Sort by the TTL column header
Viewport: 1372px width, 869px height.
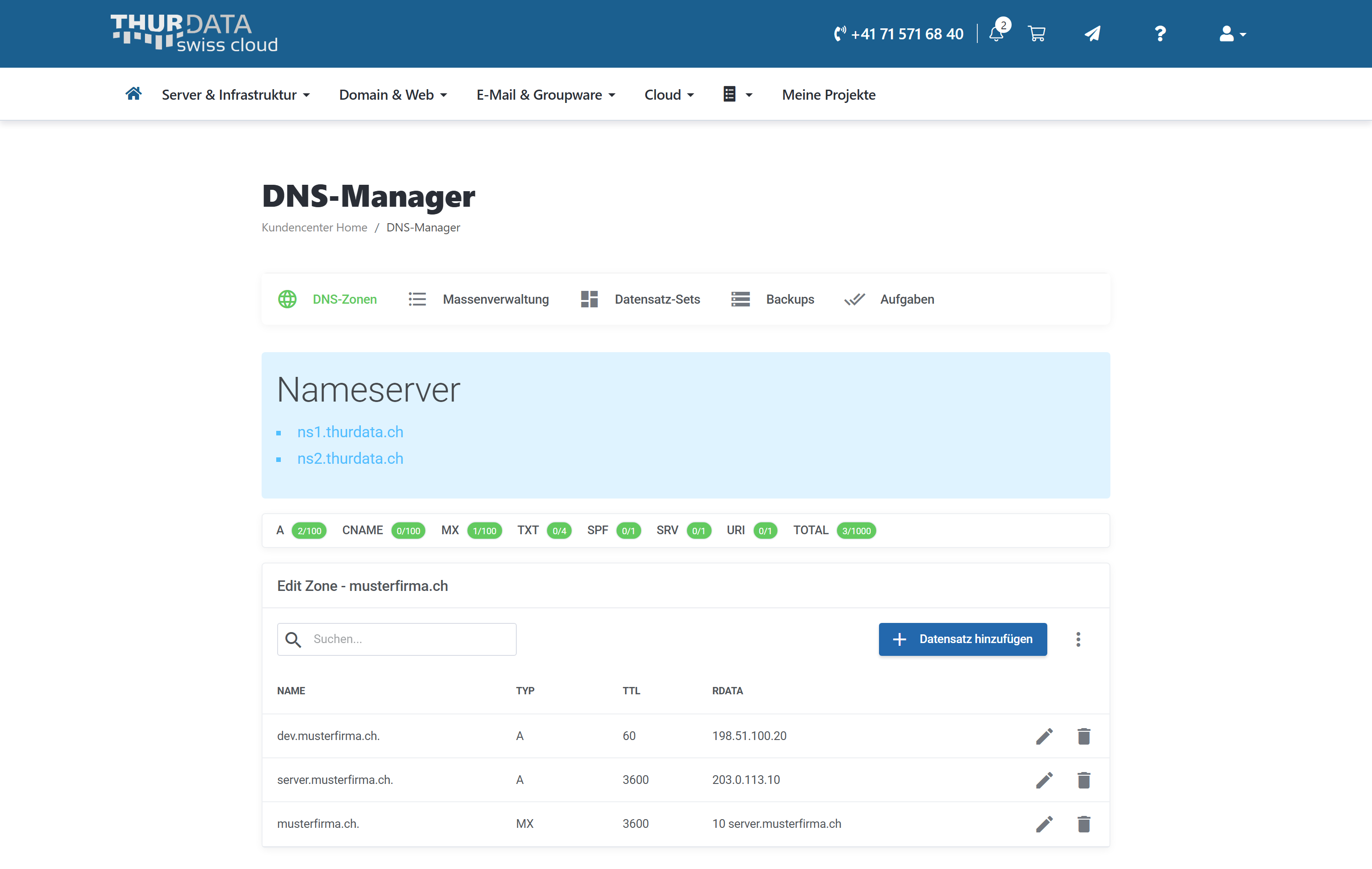point(631,690)
